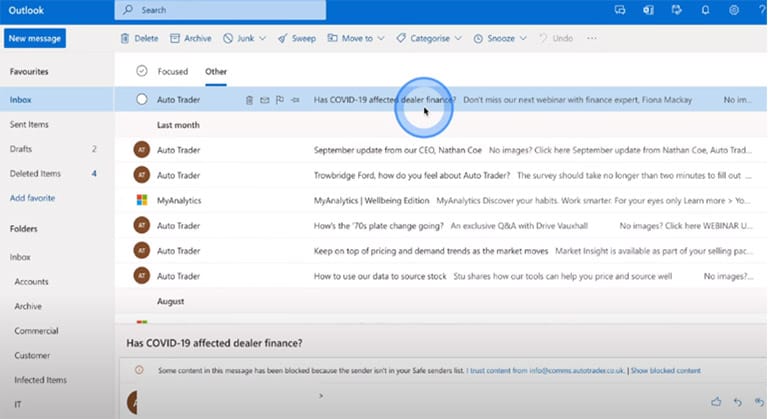Archive the selected message

191,38
